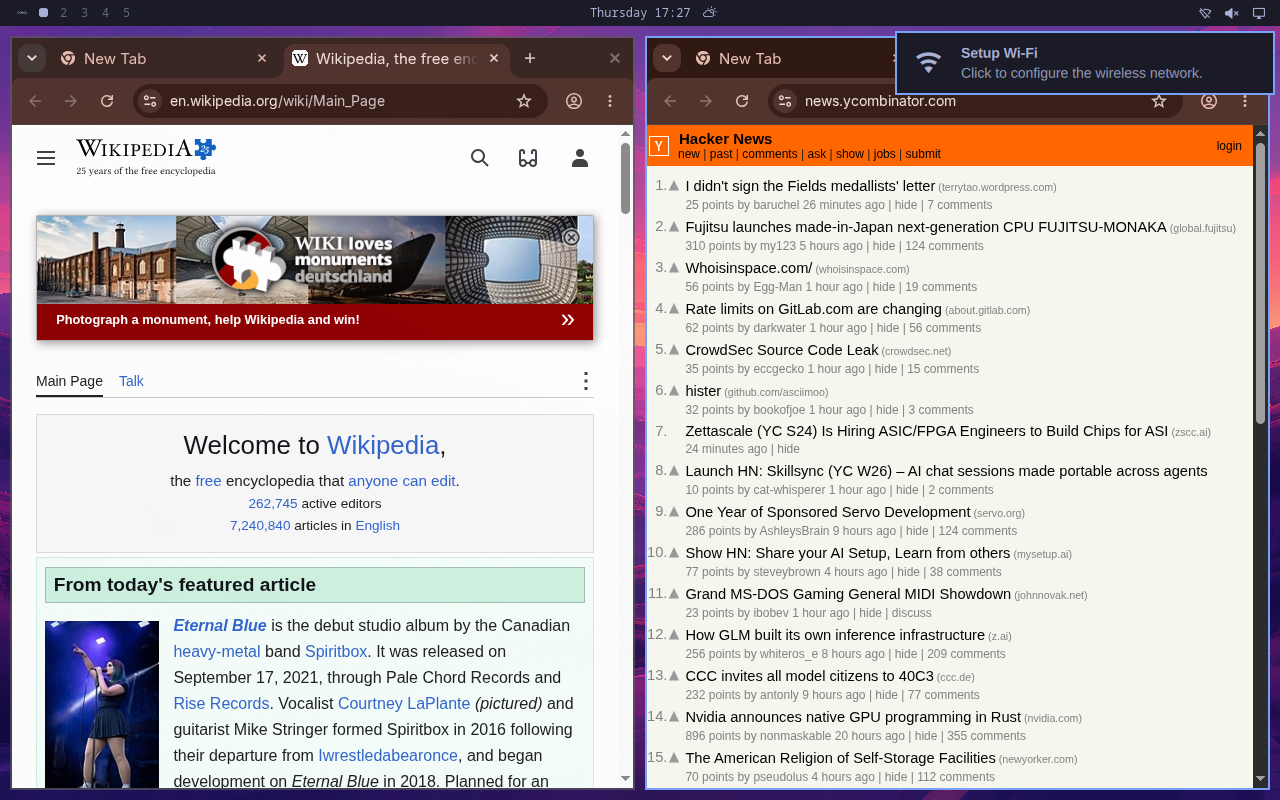
Task: Open Hacker News 'ask' menu item
Action: pos(817,154)
